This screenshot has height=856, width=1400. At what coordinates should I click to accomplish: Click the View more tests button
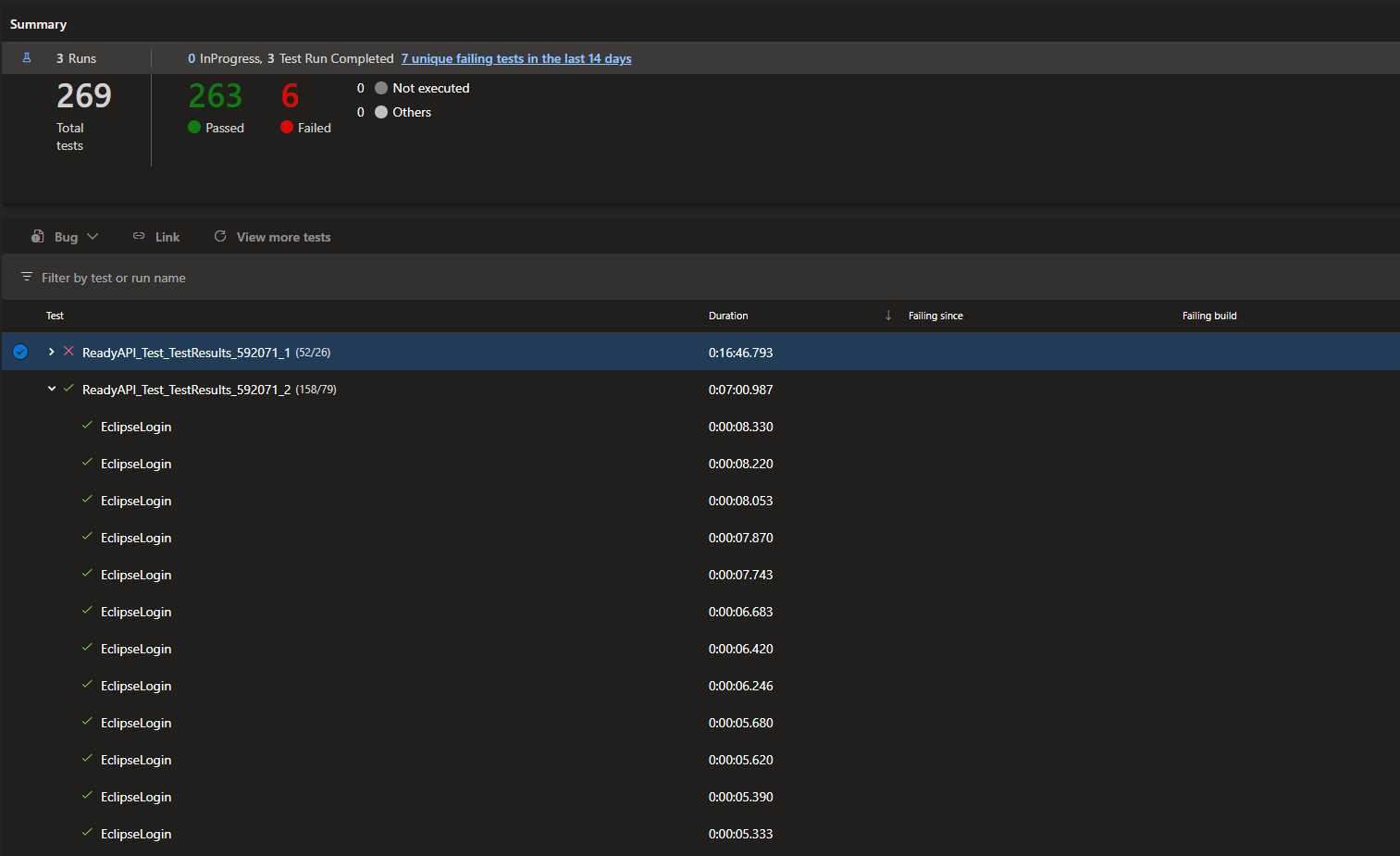[x=283, y=237]
